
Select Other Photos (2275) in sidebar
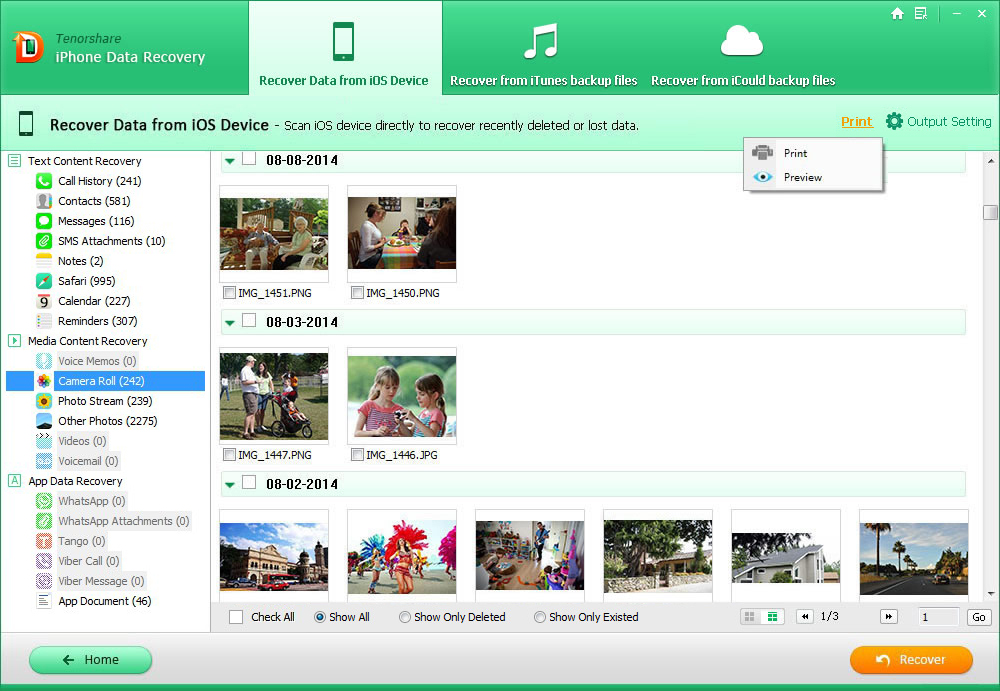107,421
